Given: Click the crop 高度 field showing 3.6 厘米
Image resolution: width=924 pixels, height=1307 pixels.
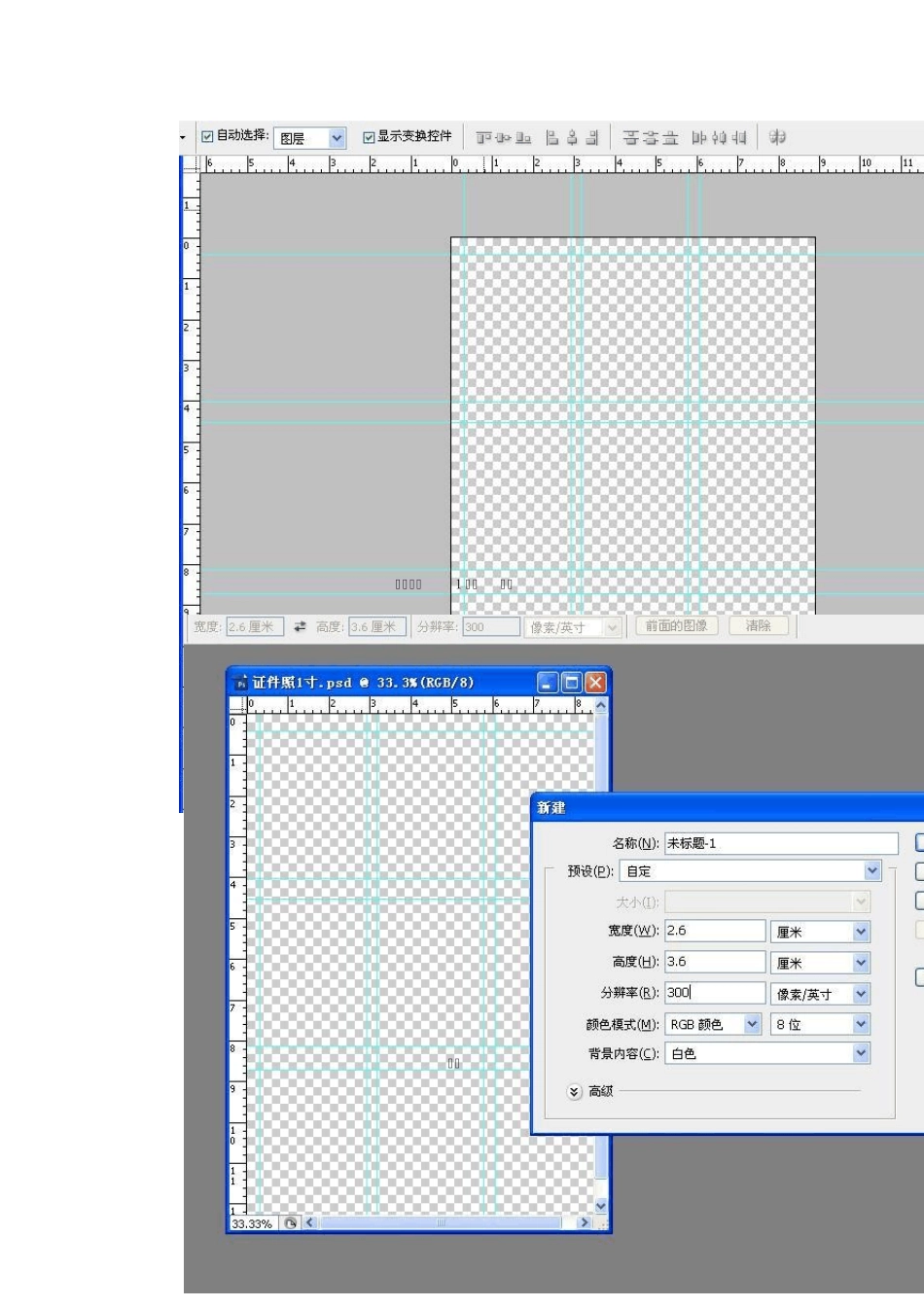Looking at the screenshot, I should pyautogui.click(x=377, y=627).
